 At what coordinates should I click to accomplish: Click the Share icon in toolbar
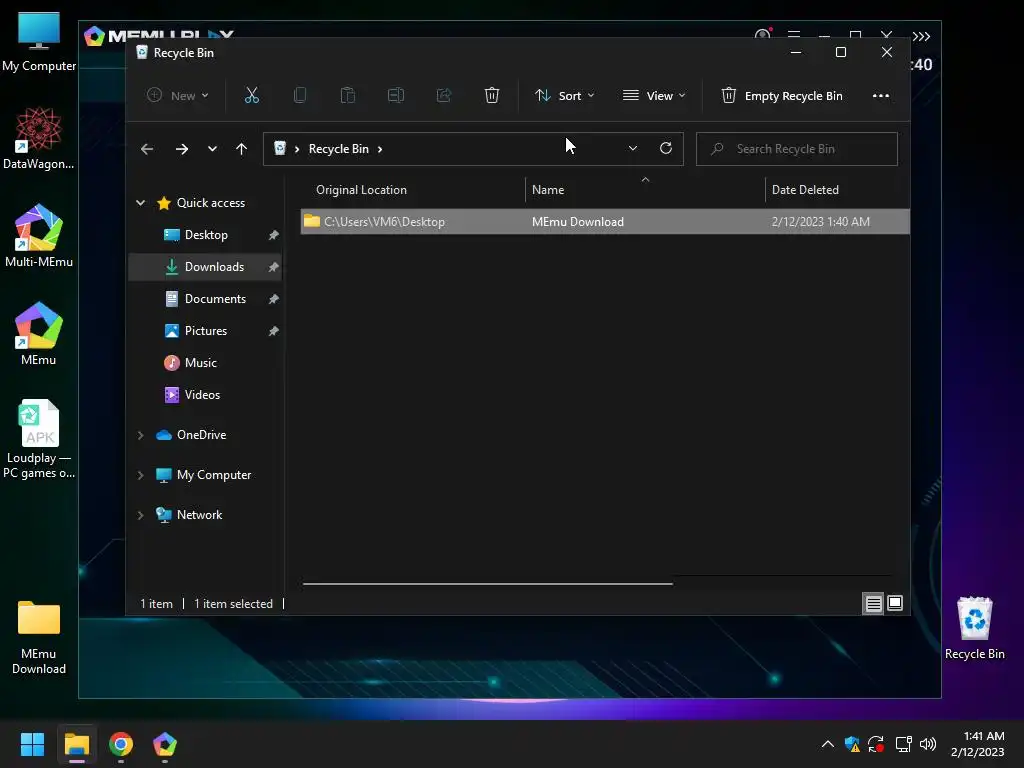point(444,95)
